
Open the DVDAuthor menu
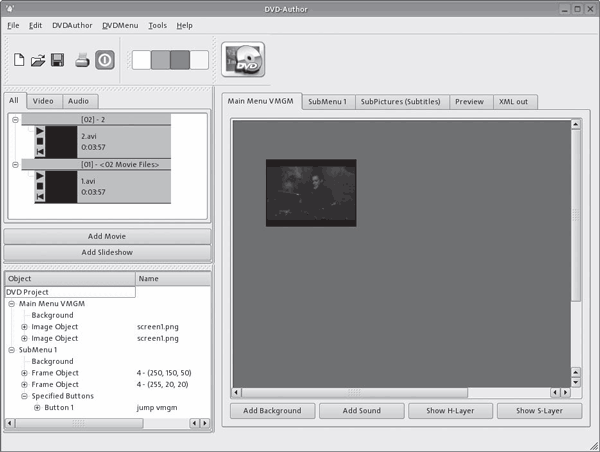(x=71, y=25)
